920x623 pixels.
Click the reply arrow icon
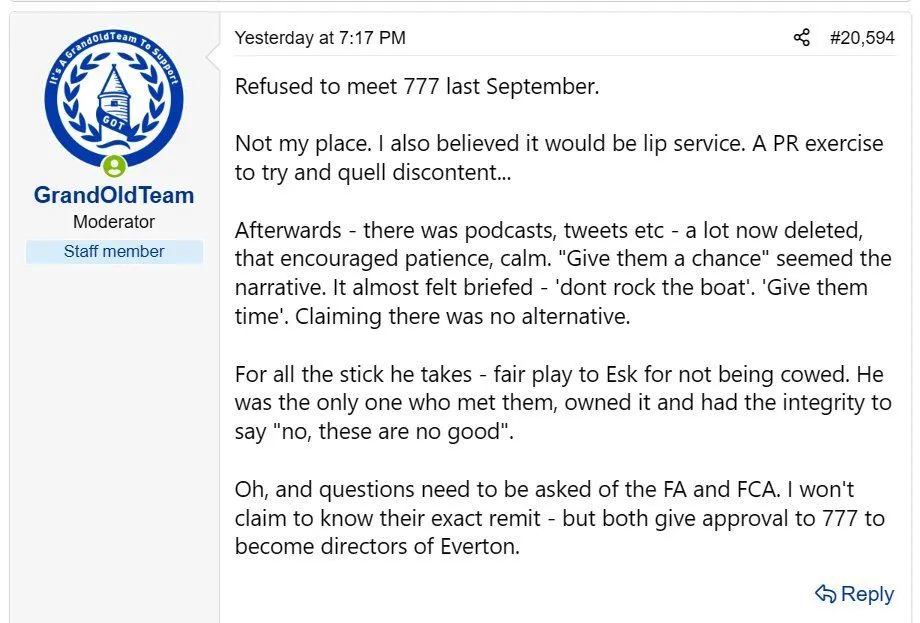[x=825, y=594]
